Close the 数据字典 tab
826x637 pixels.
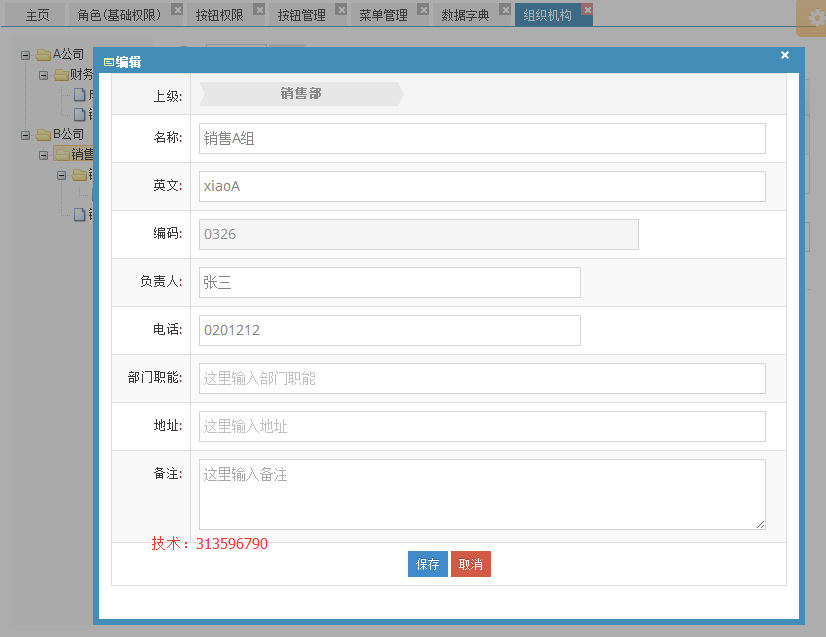(506, 9)
